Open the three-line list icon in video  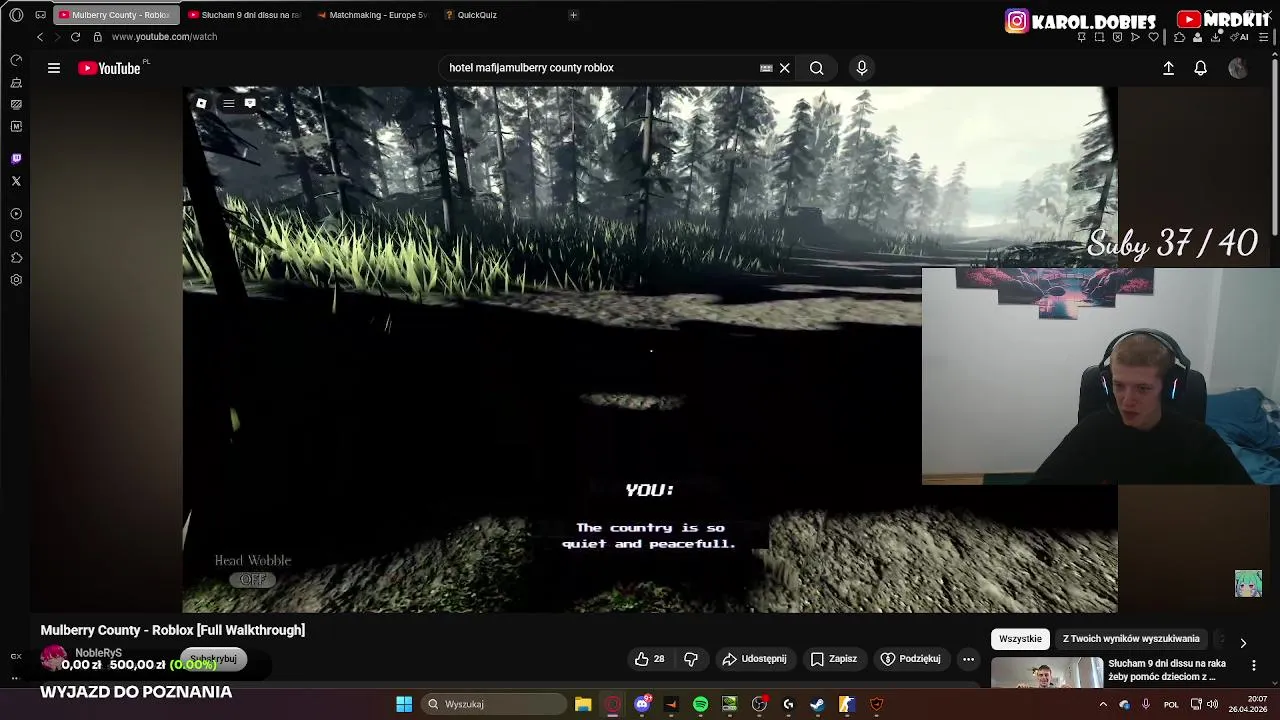tap(229, 103)
